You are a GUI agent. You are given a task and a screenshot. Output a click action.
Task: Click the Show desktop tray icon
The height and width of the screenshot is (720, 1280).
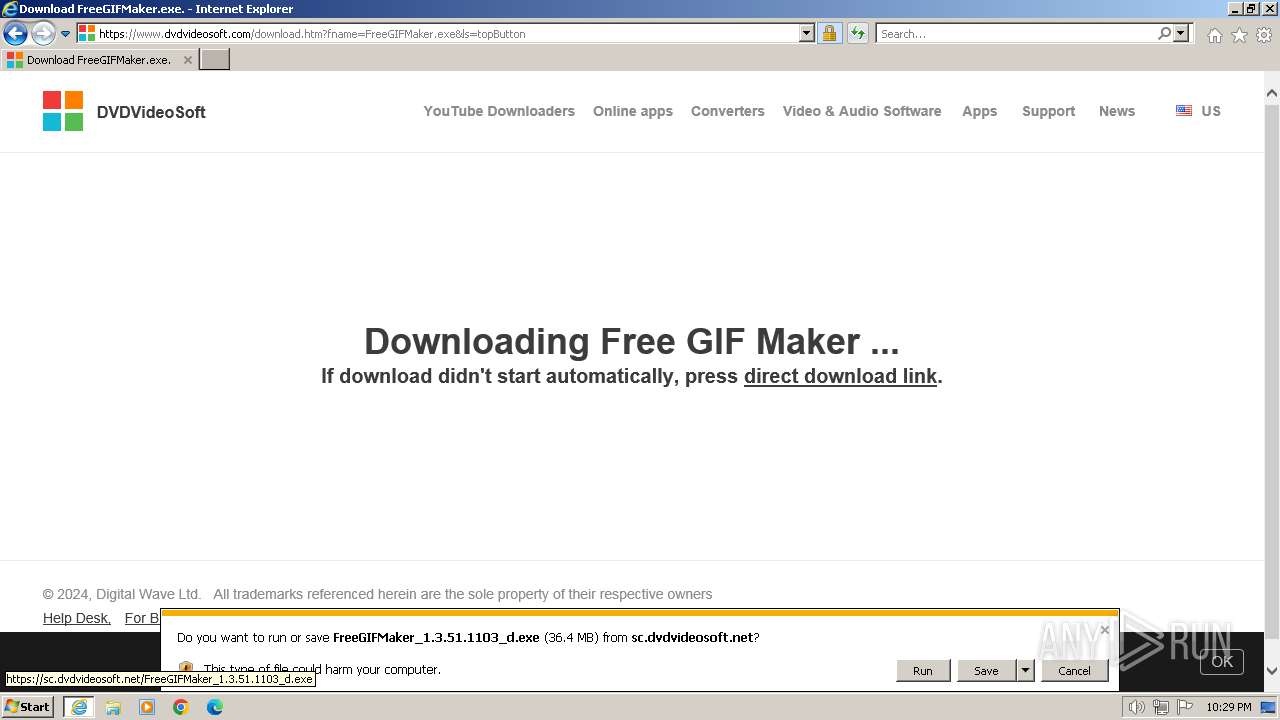(x=1268, y=707)
